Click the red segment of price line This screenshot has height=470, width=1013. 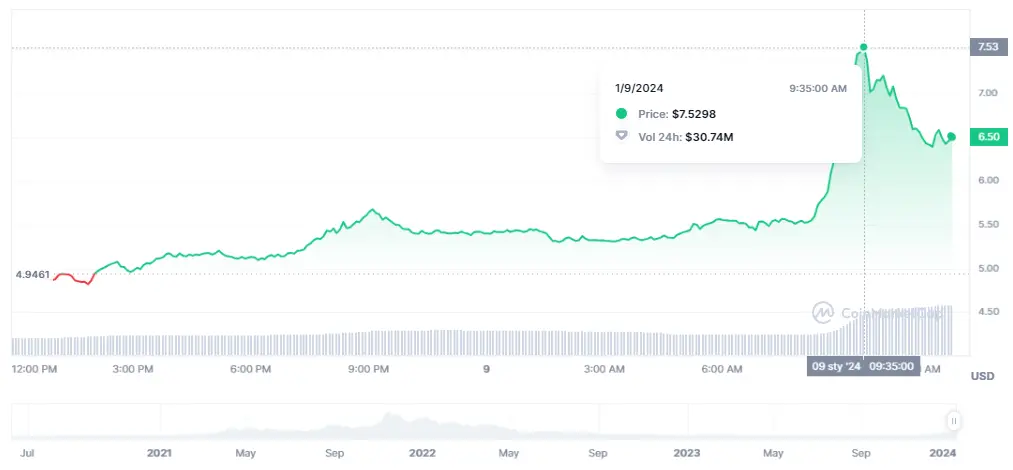(70, 277)
